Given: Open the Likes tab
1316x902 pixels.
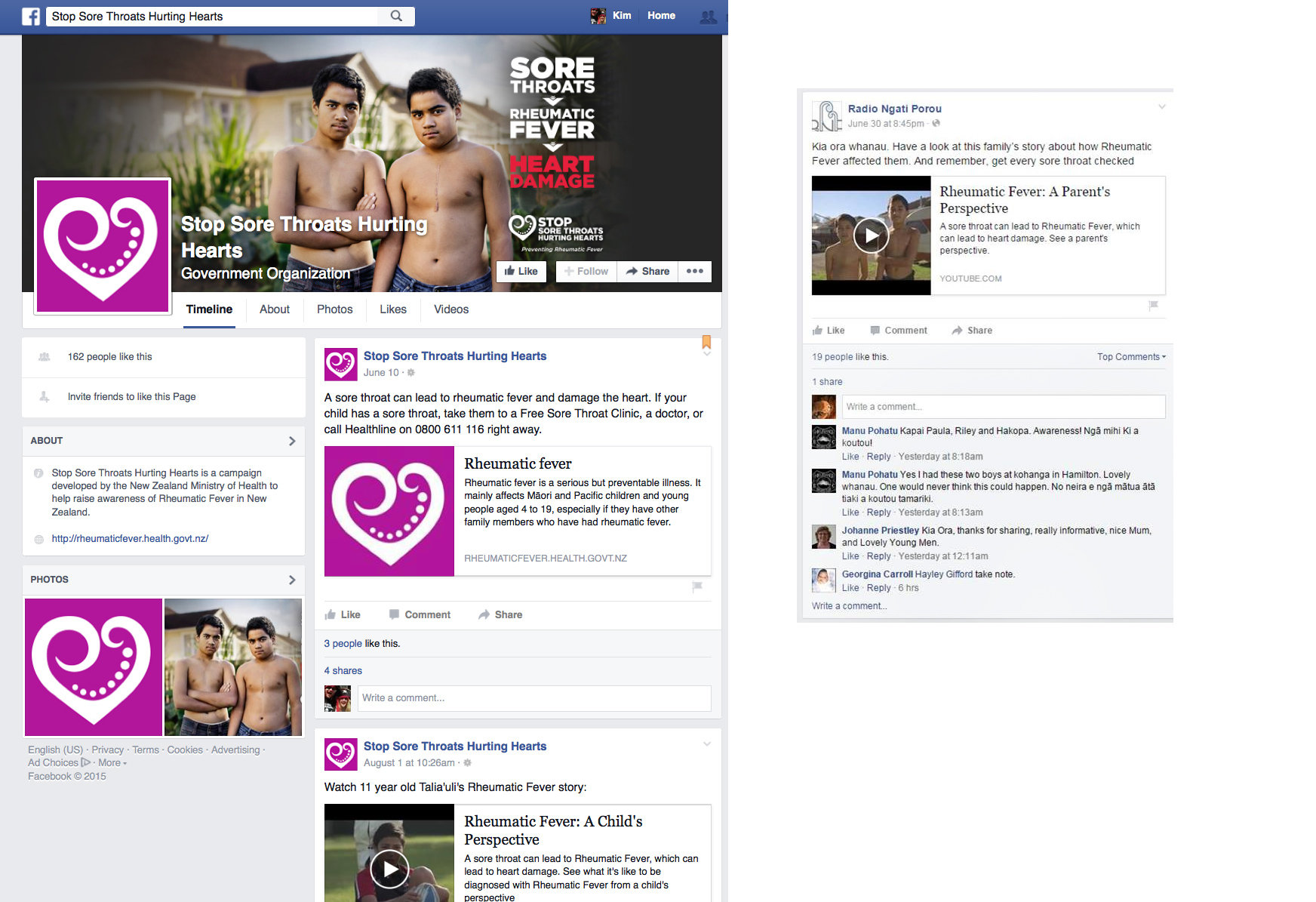Looking at the screenshot, I should point(393,309).
